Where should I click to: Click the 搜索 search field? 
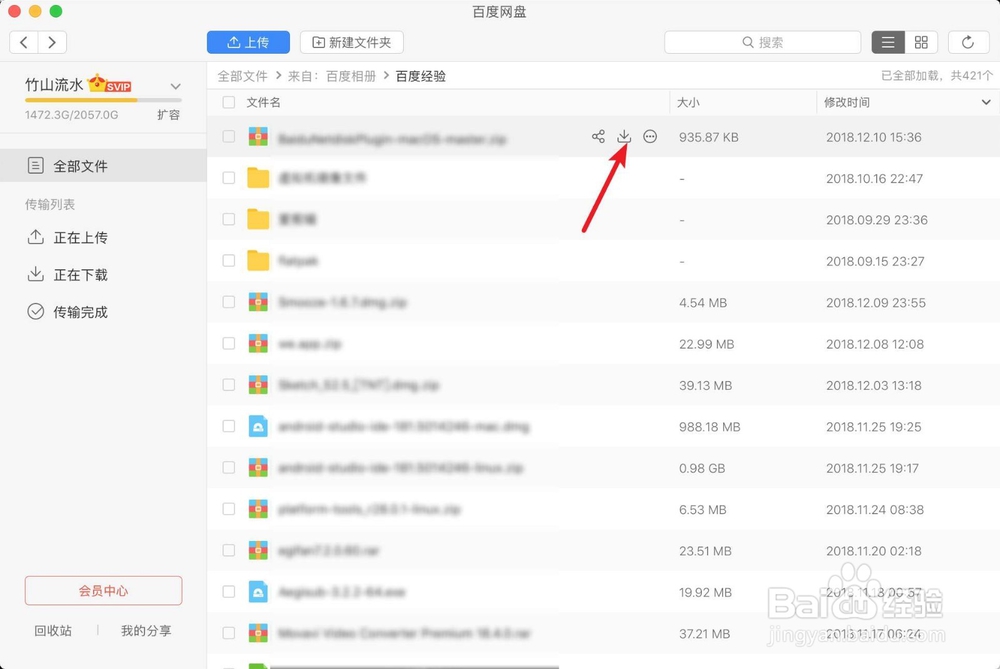point(763,42)
